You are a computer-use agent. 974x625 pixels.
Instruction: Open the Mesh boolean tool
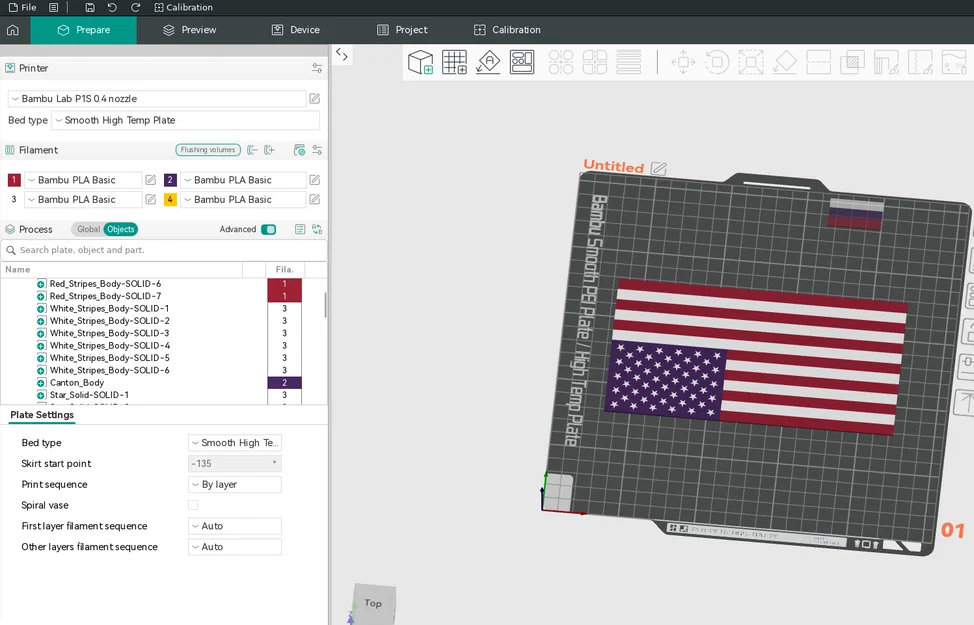[852, 62]
